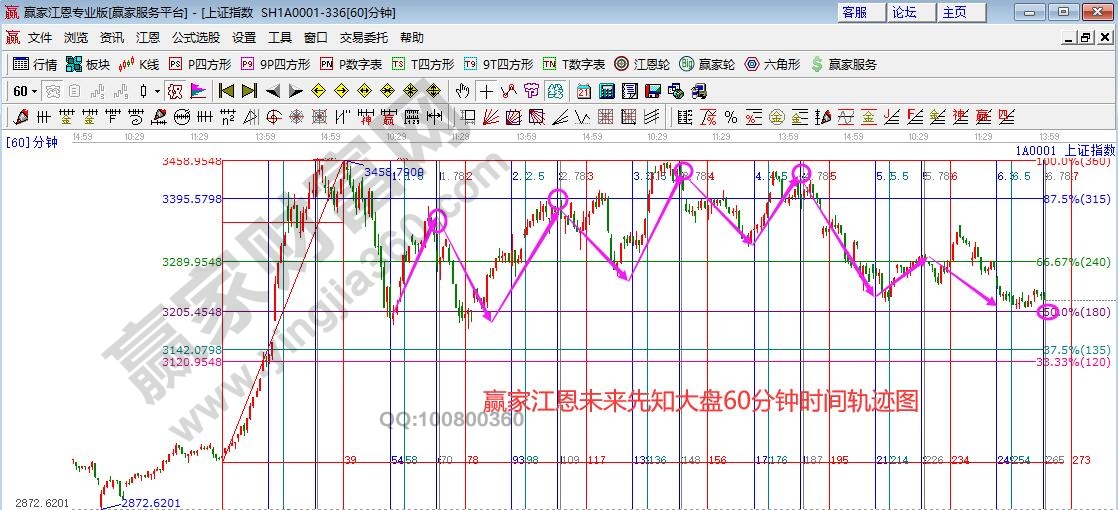
Task: Click the 六角形 hexagon chart icon
Action: pos(771,64)
